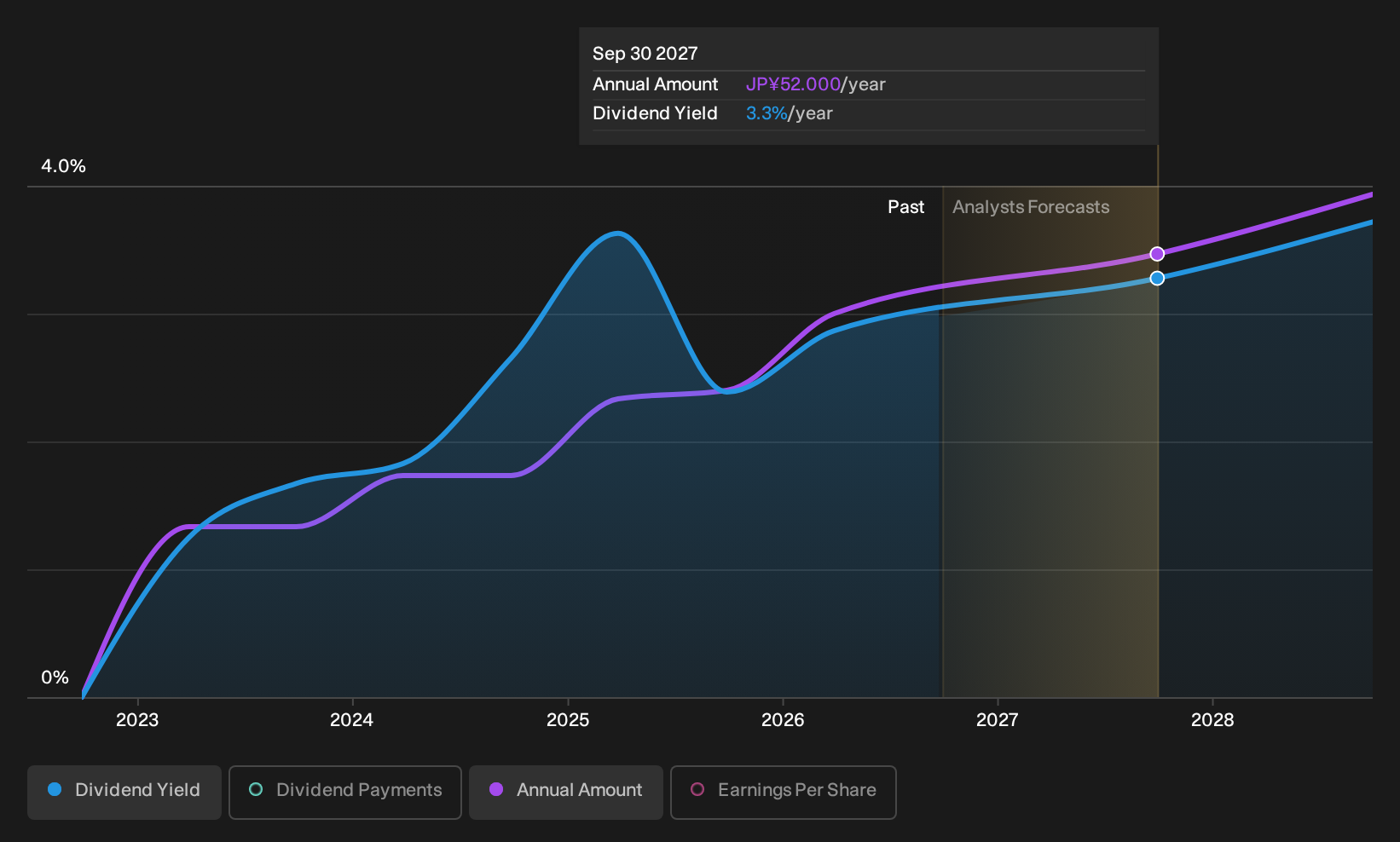Click the 2024 x-axis label
1400x842 pixels.
tap(351, 720)
